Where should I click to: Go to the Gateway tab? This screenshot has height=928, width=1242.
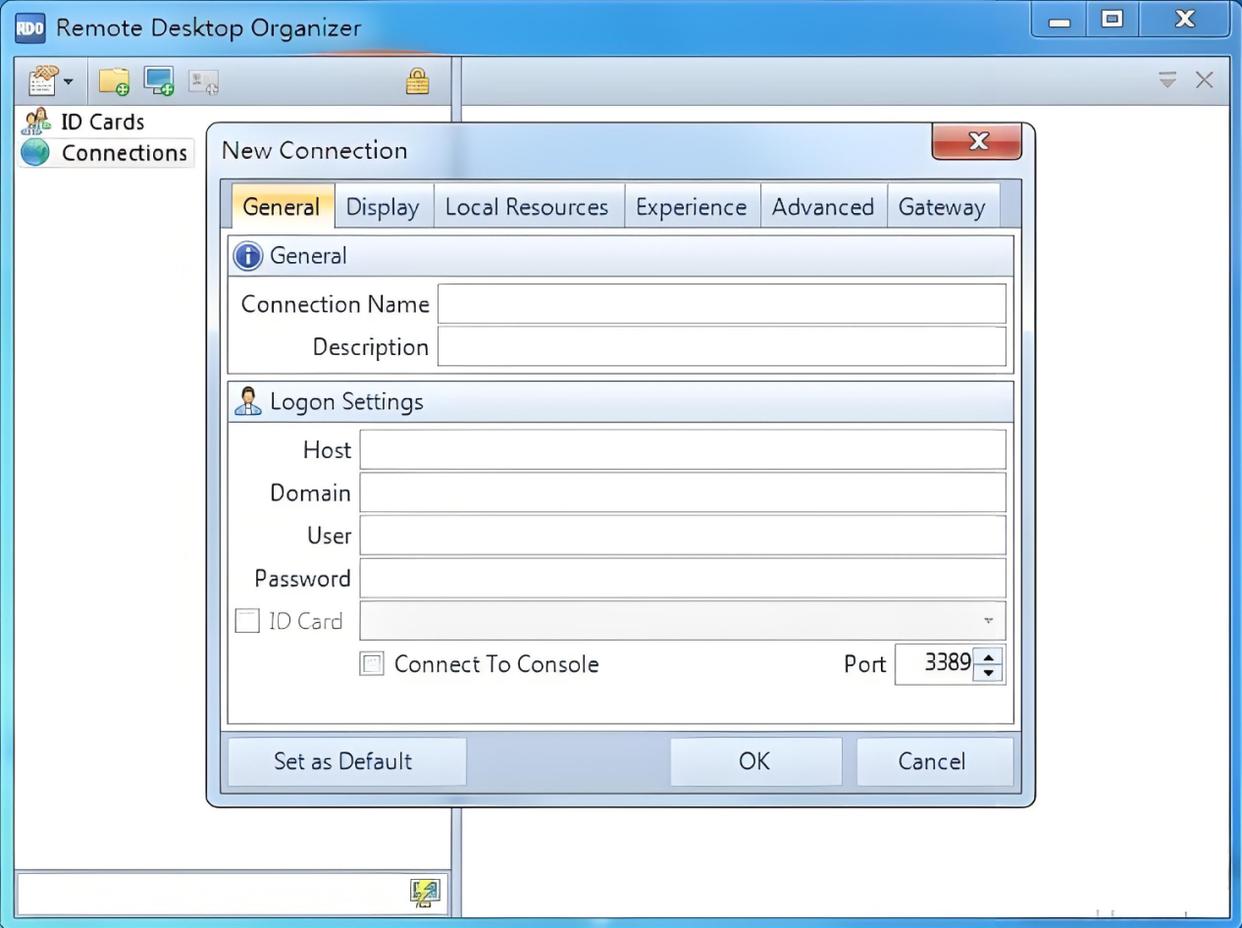pyautogui.click(x=941, y=207)
